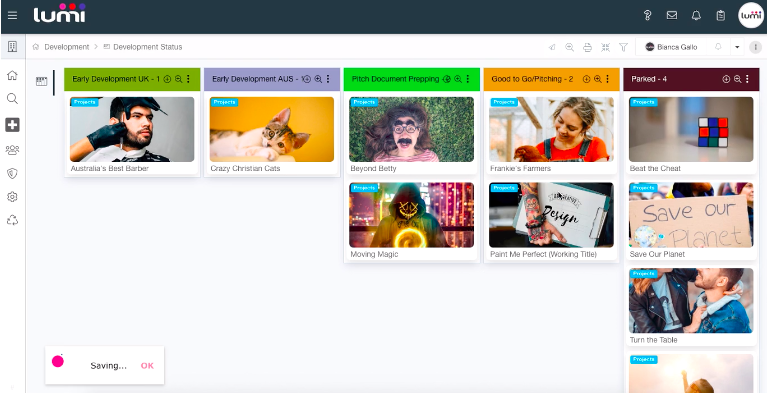Click download arrow on Early Development AUS
The image size is (768, 404).
point(307,79)
